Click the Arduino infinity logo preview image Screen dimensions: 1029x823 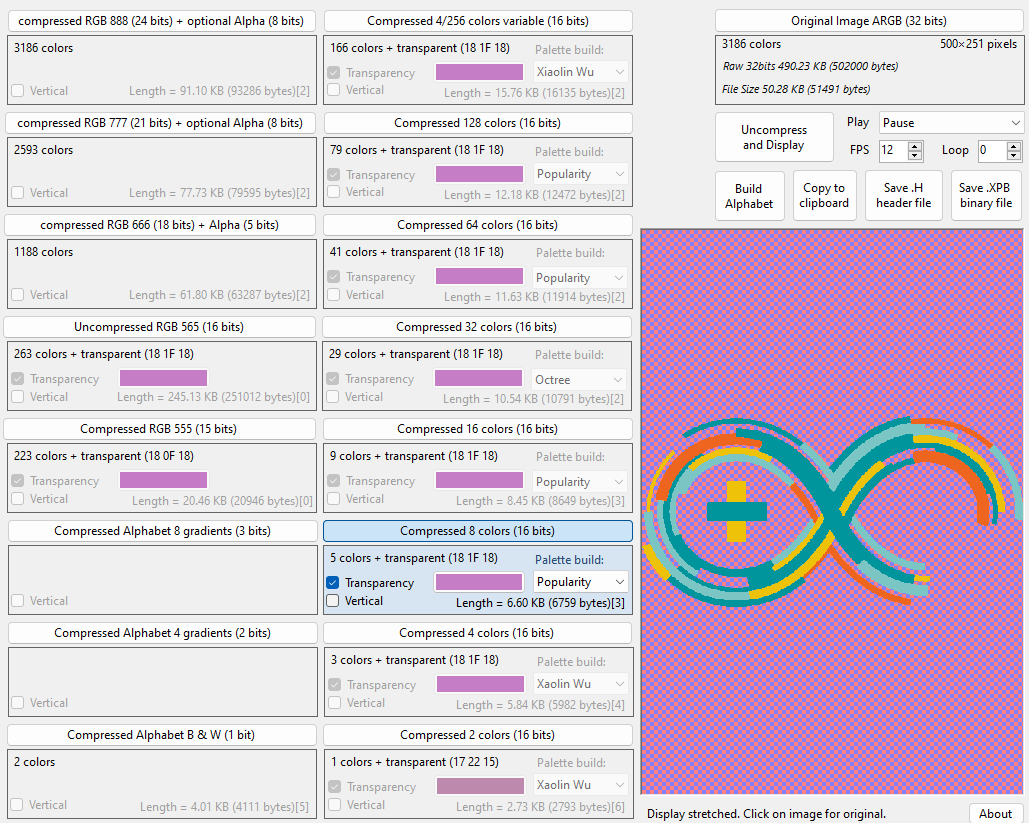[831, 511]
